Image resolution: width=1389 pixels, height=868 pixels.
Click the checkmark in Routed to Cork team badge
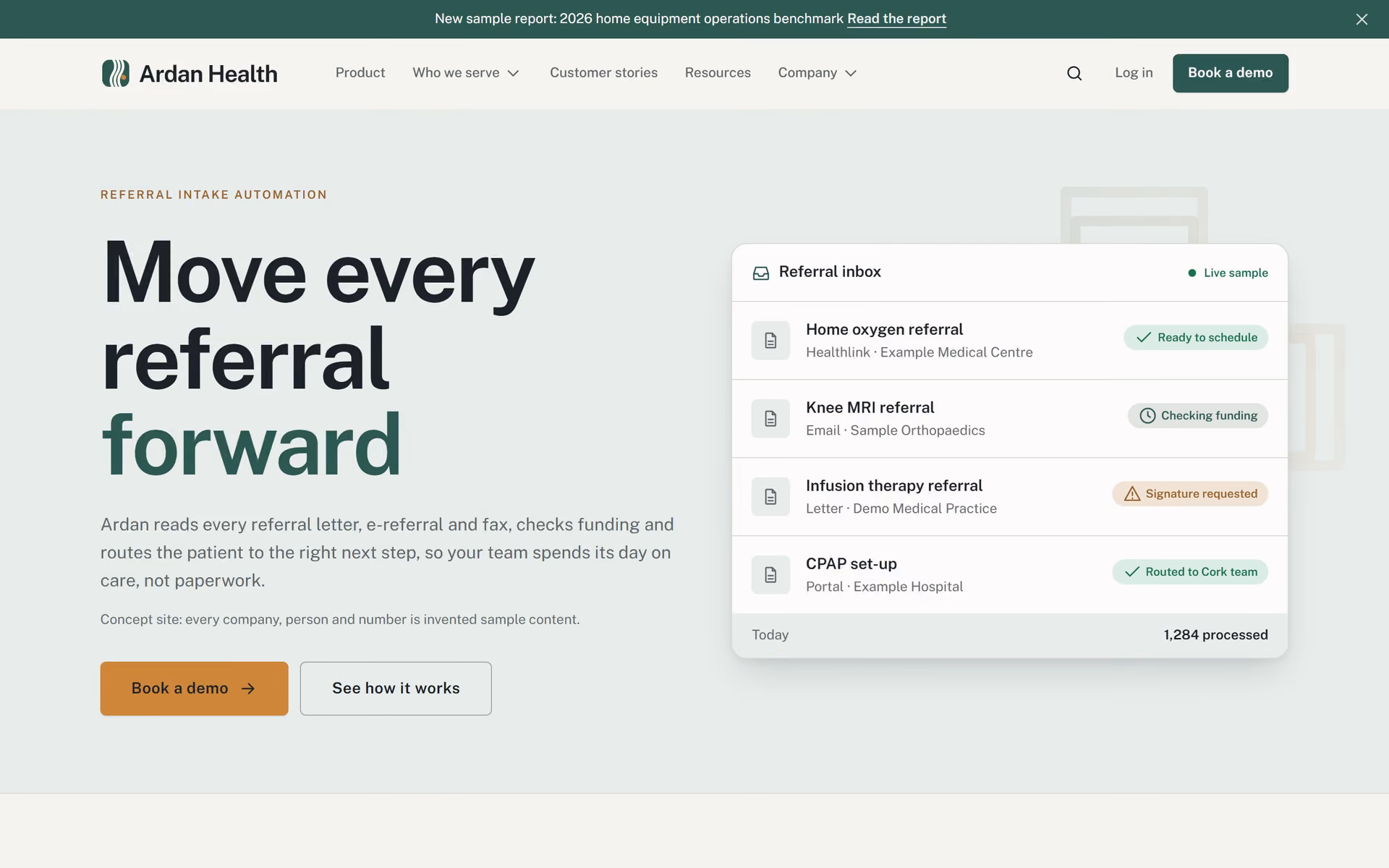(x=1132, y=572)
